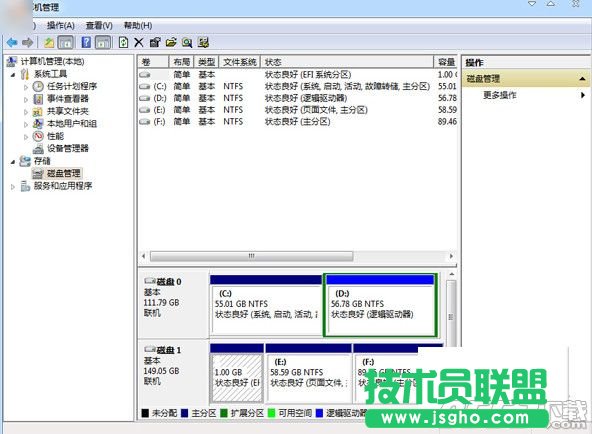
Task: Click the Back arrow toolbar icon
Action: coord(12,43)
